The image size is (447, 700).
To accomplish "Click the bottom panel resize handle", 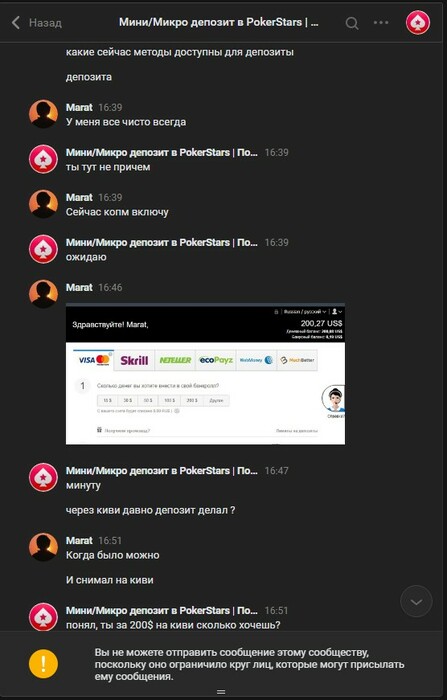I will coord(221,692).
